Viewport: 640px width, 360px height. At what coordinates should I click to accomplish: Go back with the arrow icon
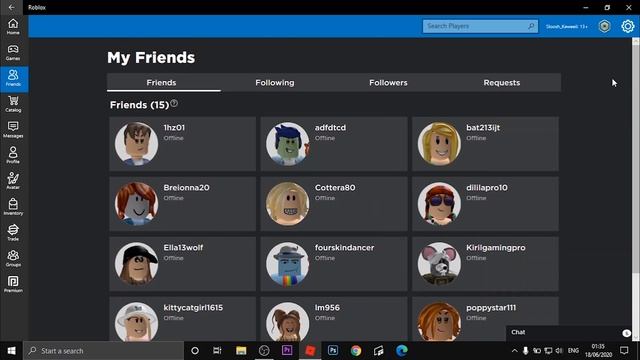click(11, 7)
